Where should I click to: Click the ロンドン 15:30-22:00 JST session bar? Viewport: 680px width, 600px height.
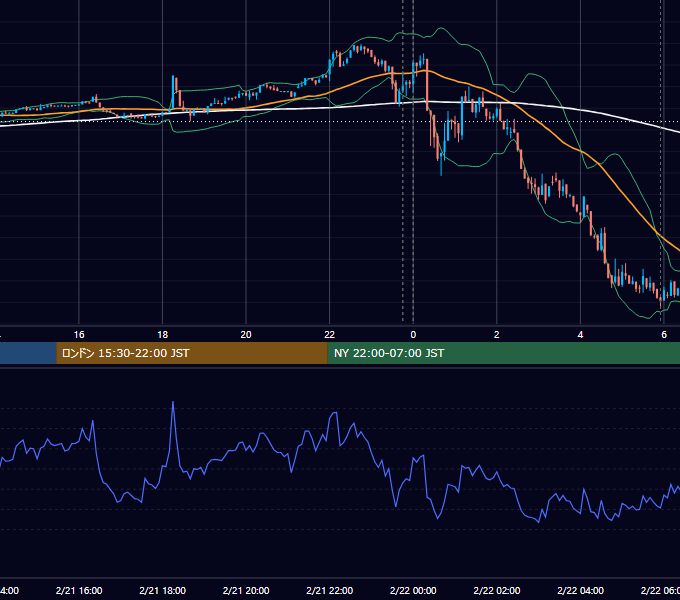[192, 353]
